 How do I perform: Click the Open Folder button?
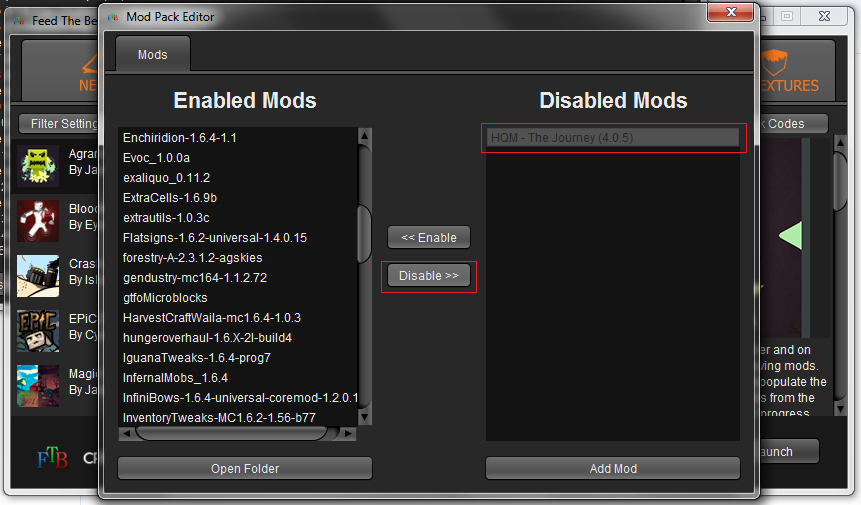[245, 468]
